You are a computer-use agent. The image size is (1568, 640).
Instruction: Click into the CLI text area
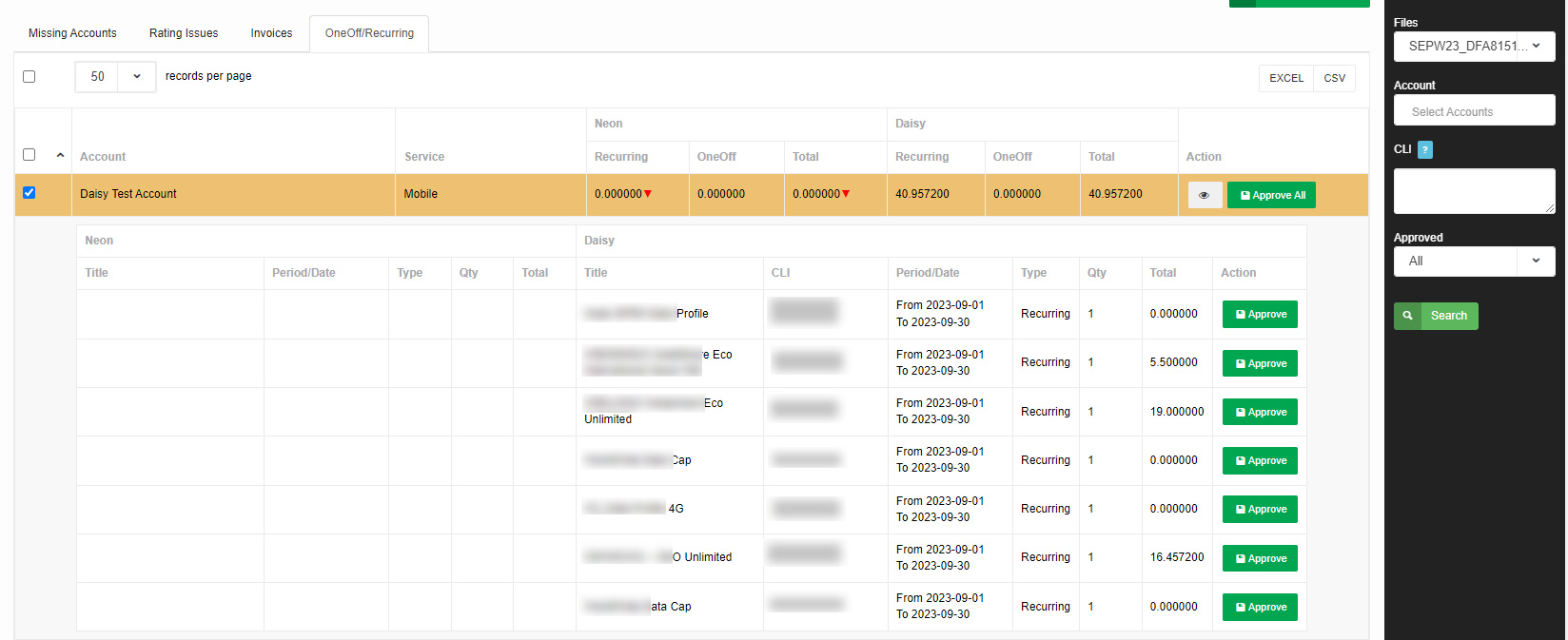[x=1473, y=191]
